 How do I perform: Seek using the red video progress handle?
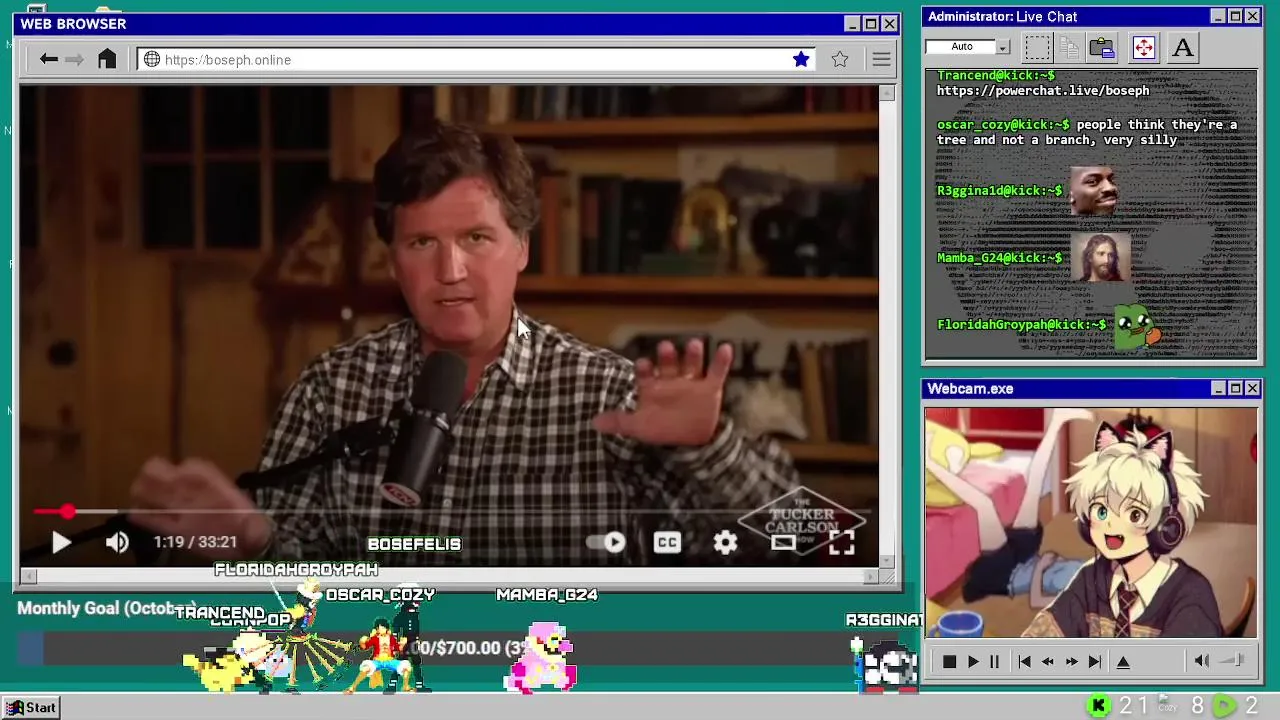point(67,512)
